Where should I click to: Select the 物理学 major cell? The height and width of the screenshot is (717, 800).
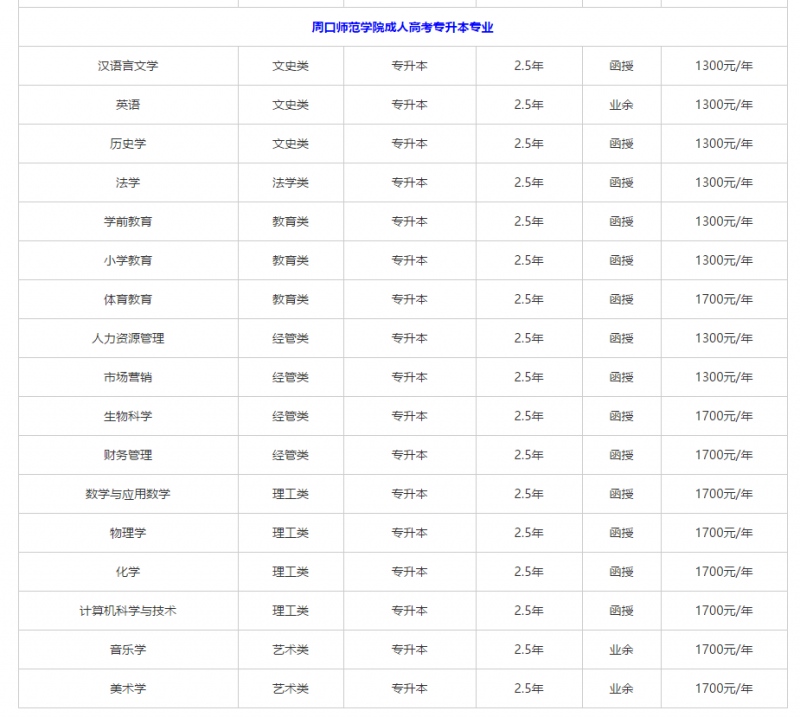[x=128, y=533]
